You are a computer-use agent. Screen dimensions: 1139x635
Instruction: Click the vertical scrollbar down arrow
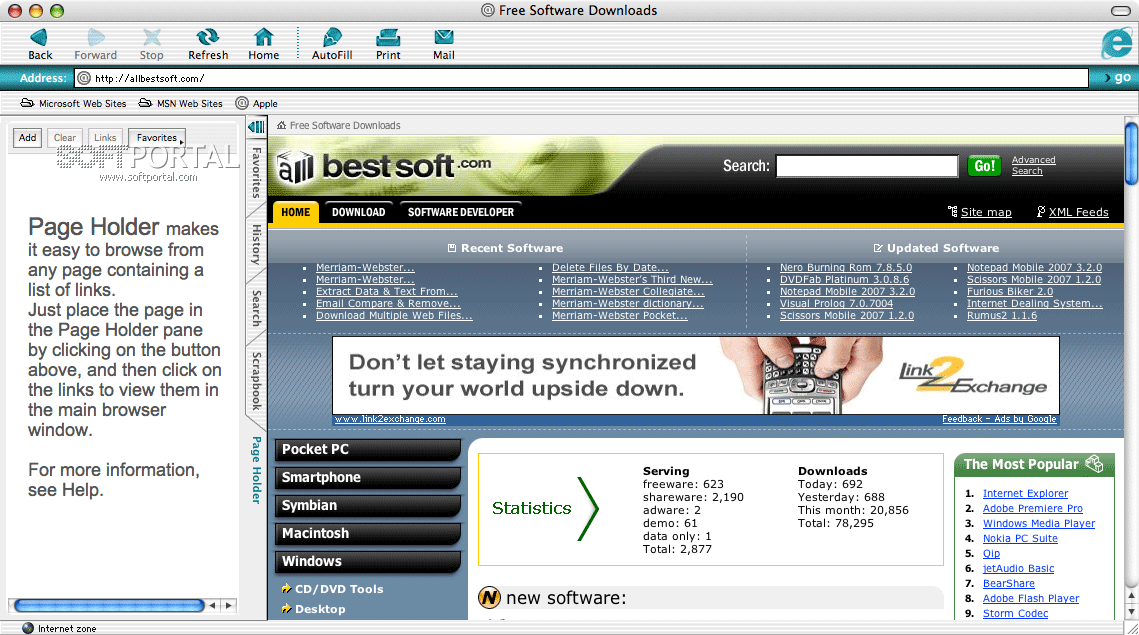coord(1131,612)
